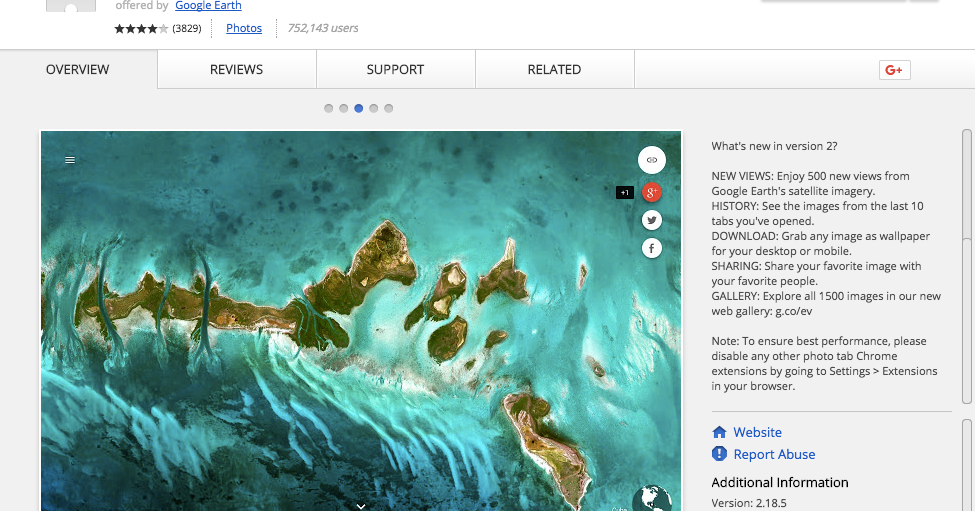Click the globe icon in preview corner
The image size is (975, 511).
coord(652,498)
